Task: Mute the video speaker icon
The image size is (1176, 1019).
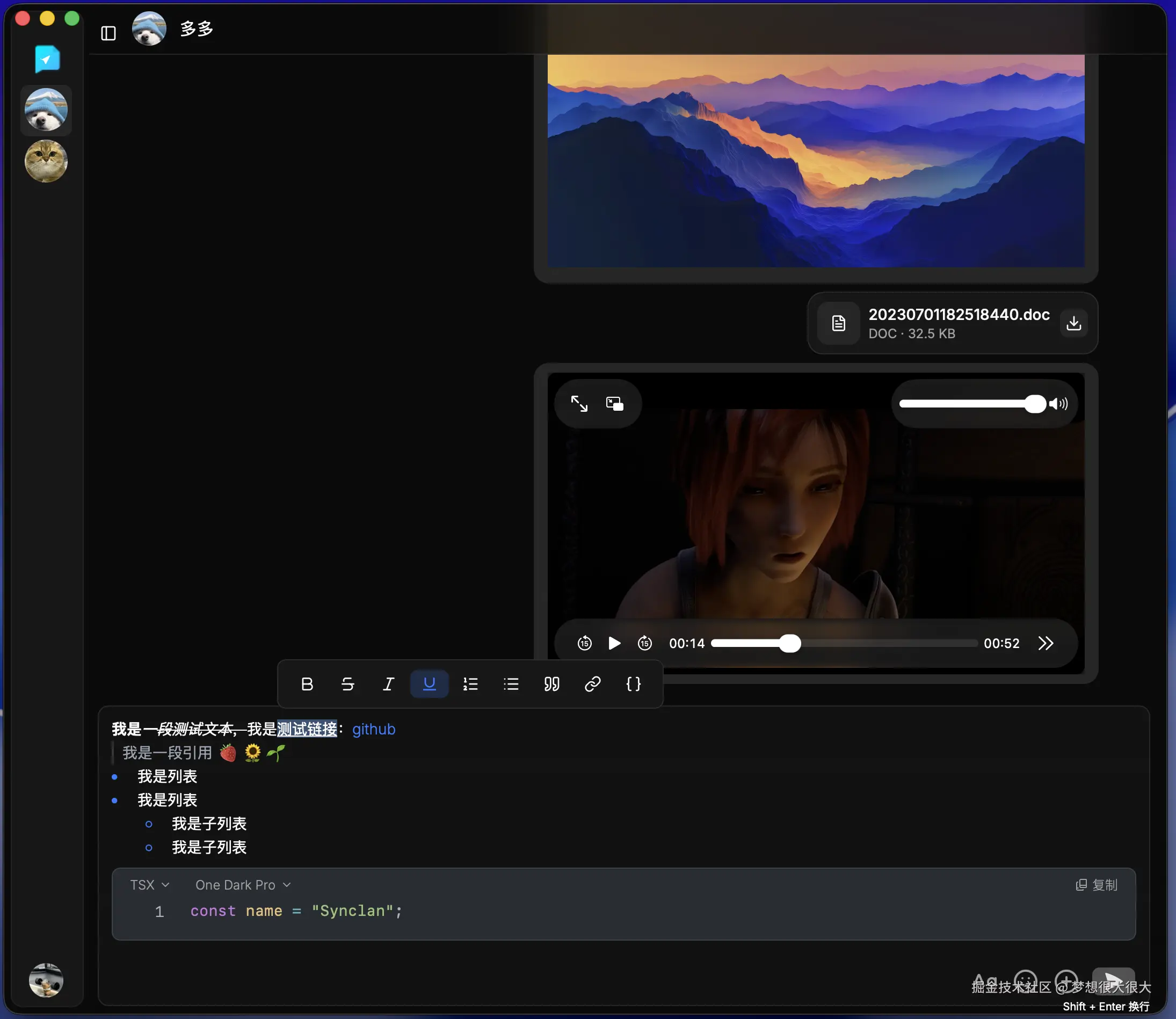Action: 1058,404
